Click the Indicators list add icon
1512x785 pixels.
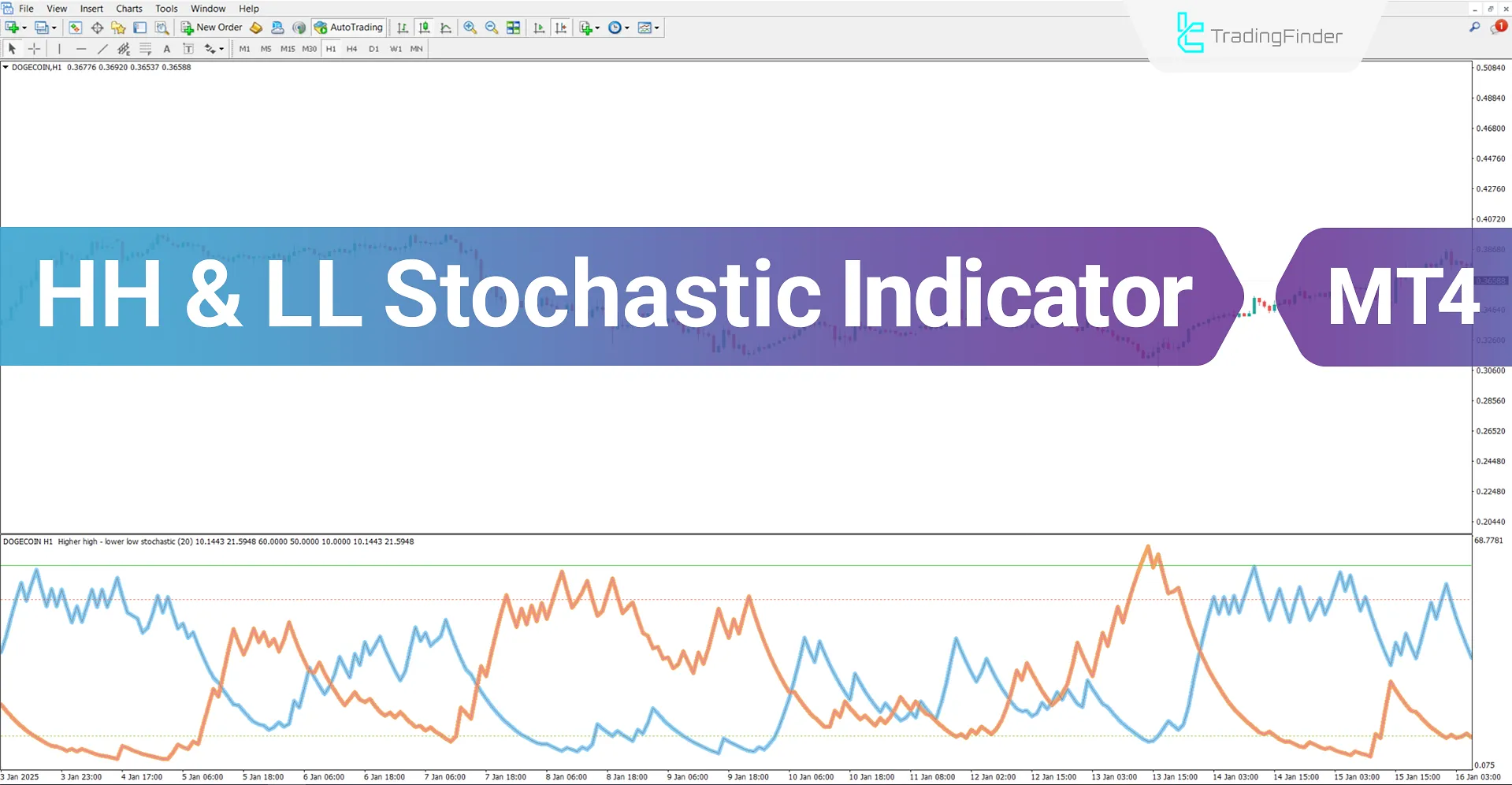point(585,28)
